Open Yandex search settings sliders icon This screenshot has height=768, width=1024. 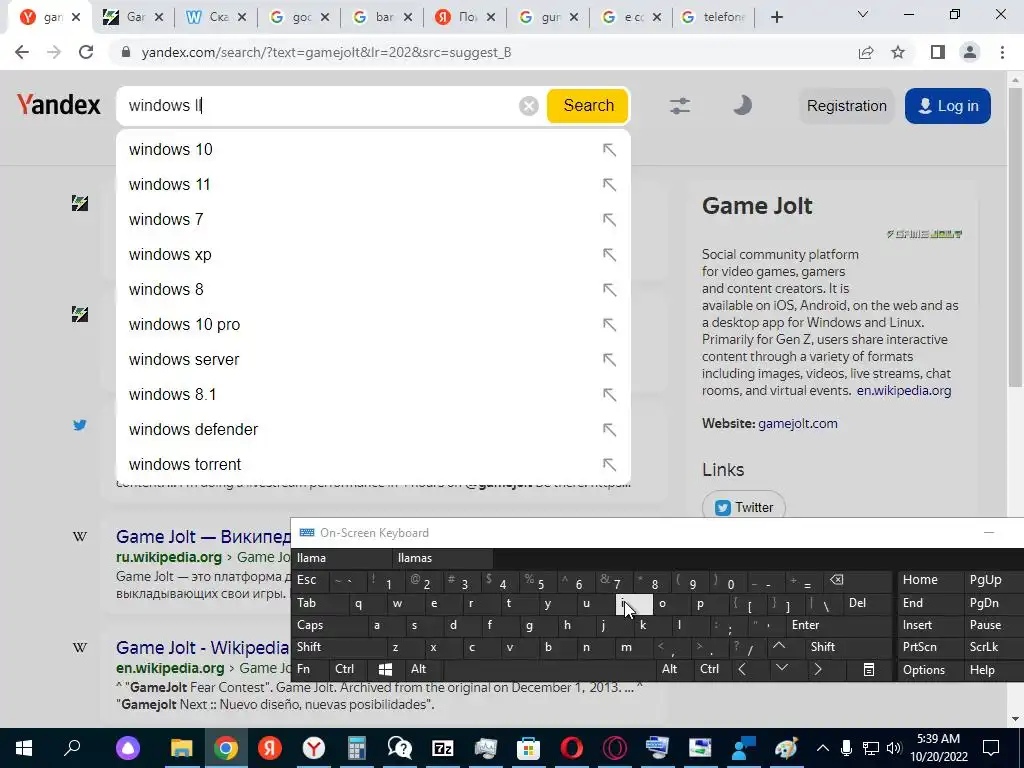click(680, 106)
